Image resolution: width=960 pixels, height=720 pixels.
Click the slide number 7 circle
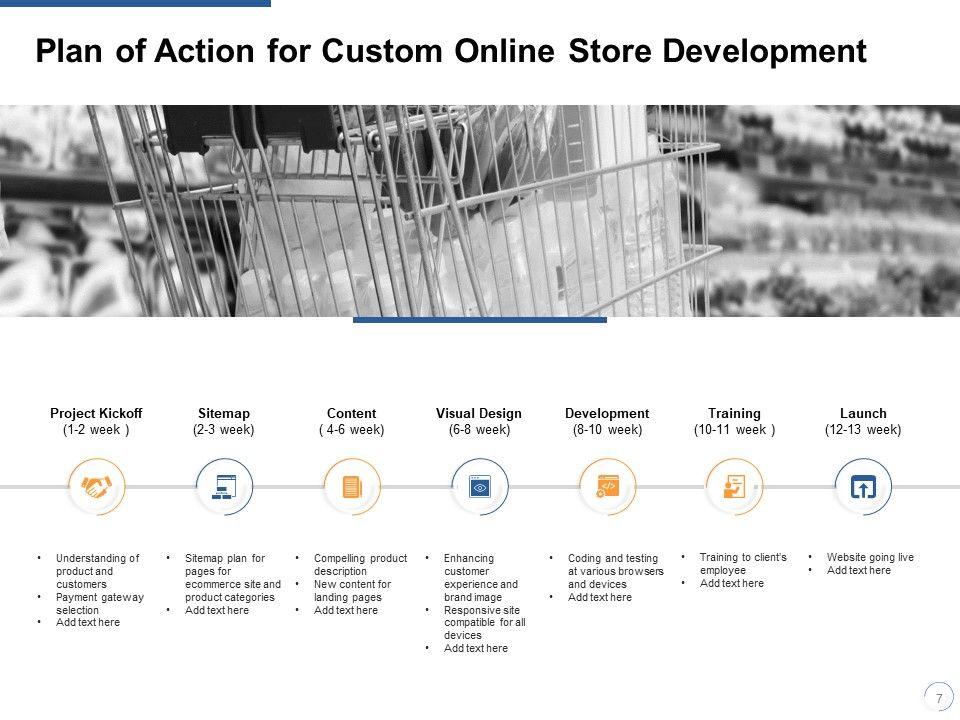coord(939,697)
